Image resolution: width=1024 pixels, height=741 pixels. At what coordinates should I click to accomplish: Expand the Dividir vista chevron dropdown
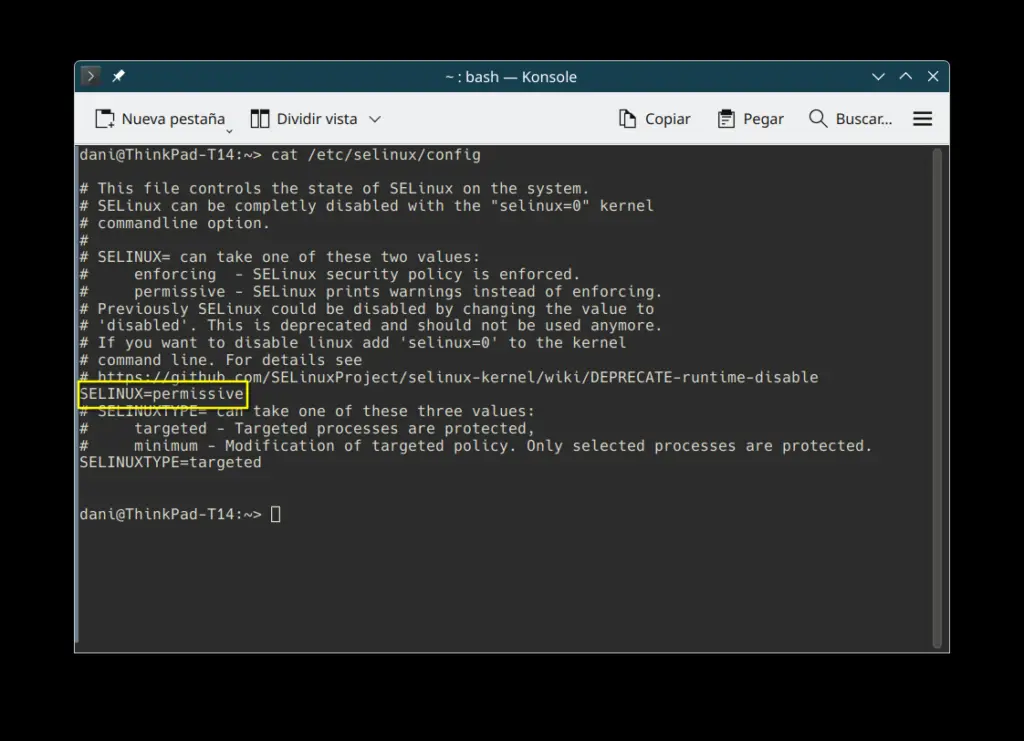(375, 119)
